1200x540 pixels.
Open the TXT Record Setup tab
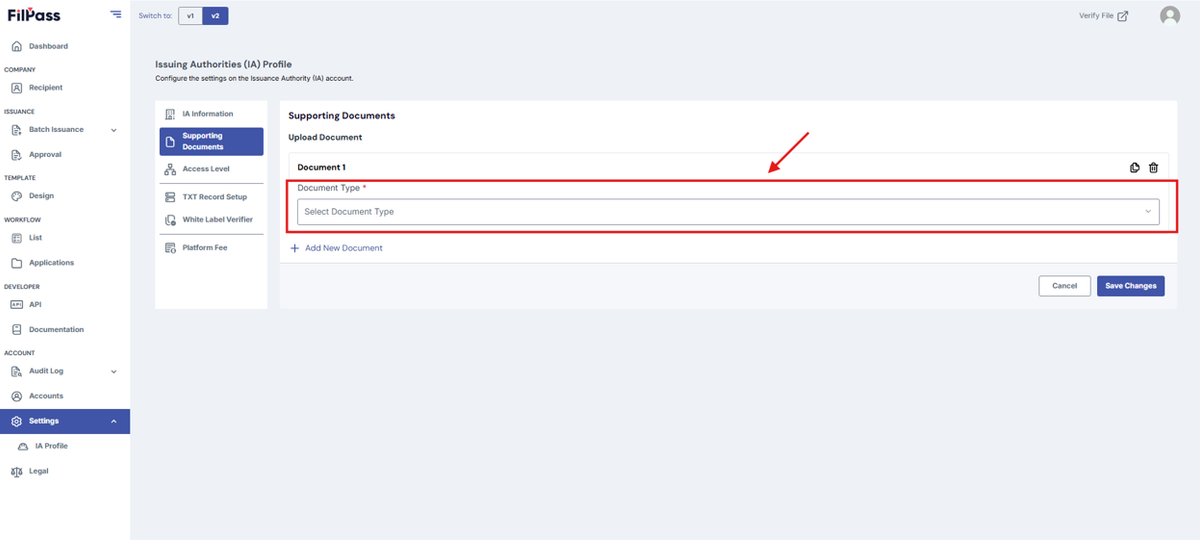pos(211,197)
